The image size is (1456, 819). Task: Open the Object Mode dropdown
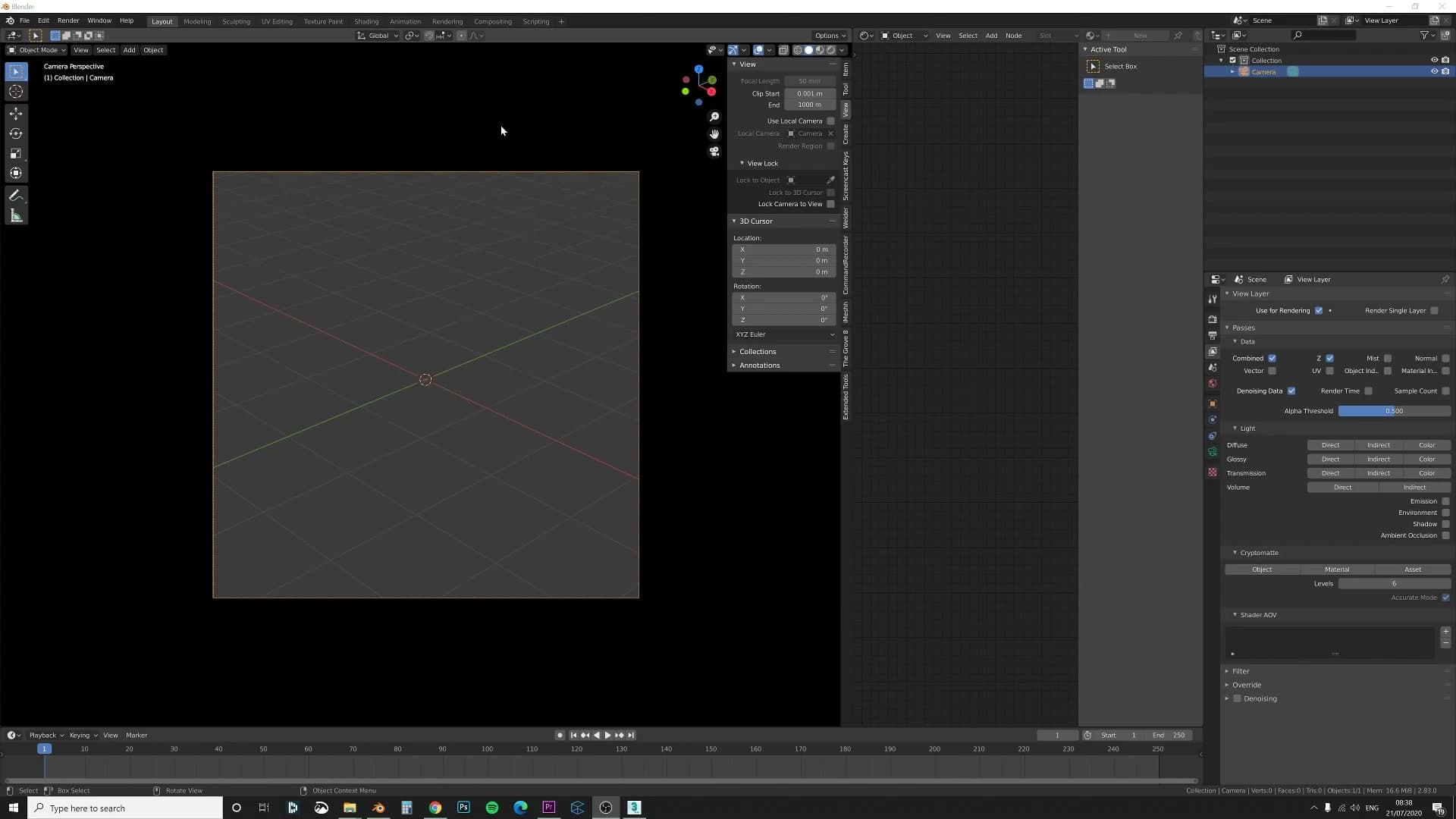pyautogui.click(x=36, y=50)
